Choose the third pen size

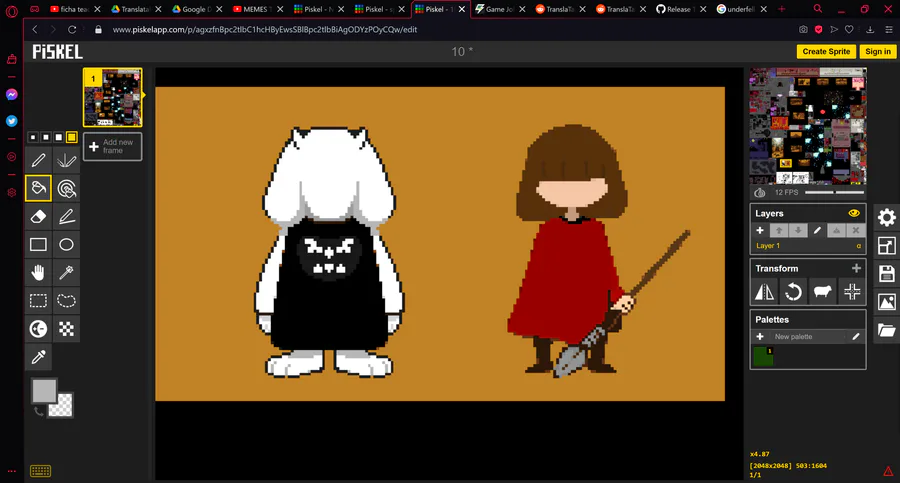(59, 137)
